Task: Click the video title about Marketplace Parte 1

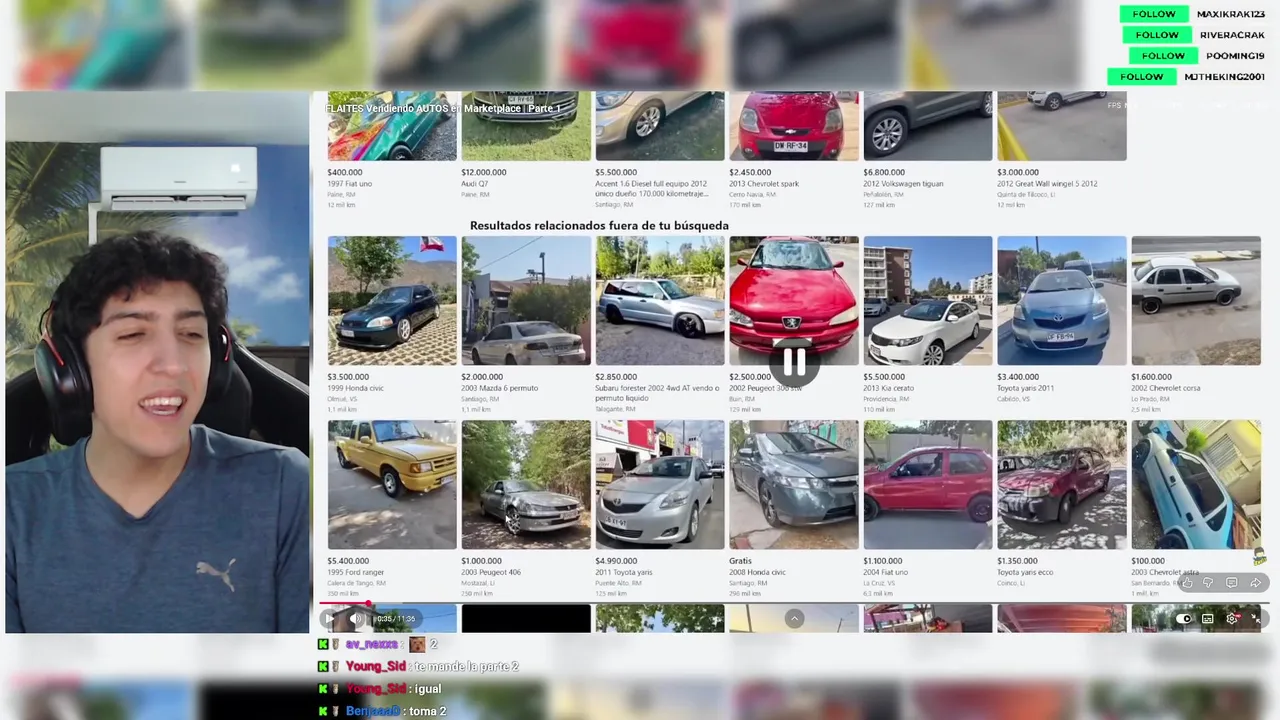Action: (x=443, y=108)
